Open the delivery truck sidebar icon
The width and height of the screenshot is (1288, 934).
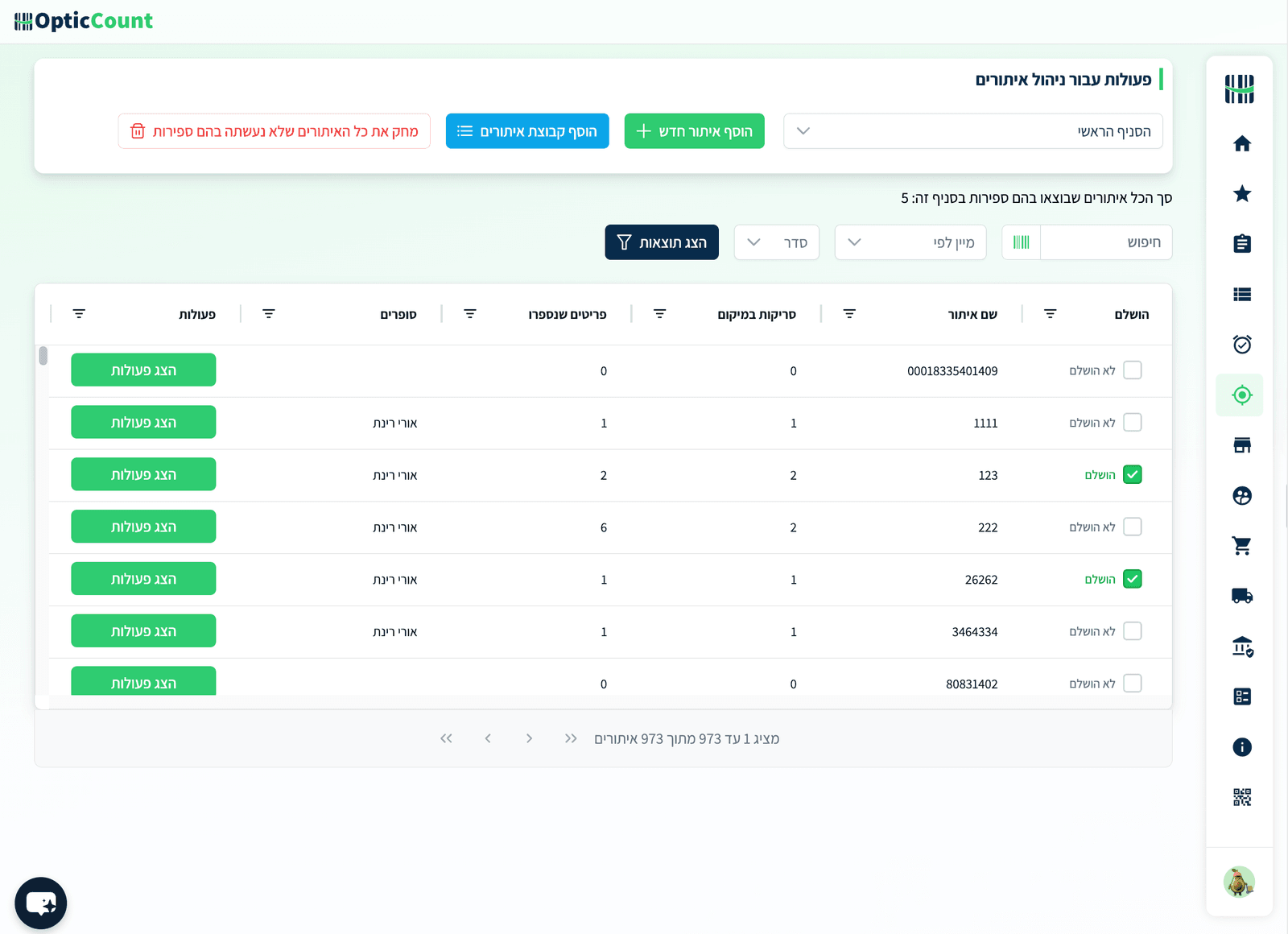1242,596
